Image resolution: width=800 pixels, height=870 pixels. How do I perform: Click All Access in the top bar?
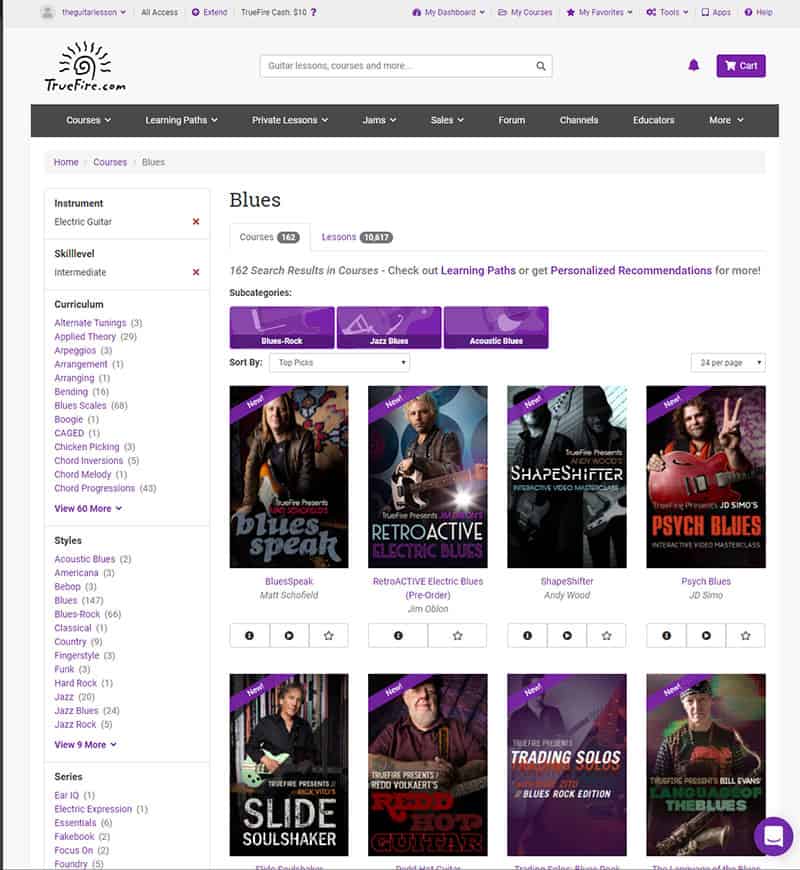coord(160,12)
